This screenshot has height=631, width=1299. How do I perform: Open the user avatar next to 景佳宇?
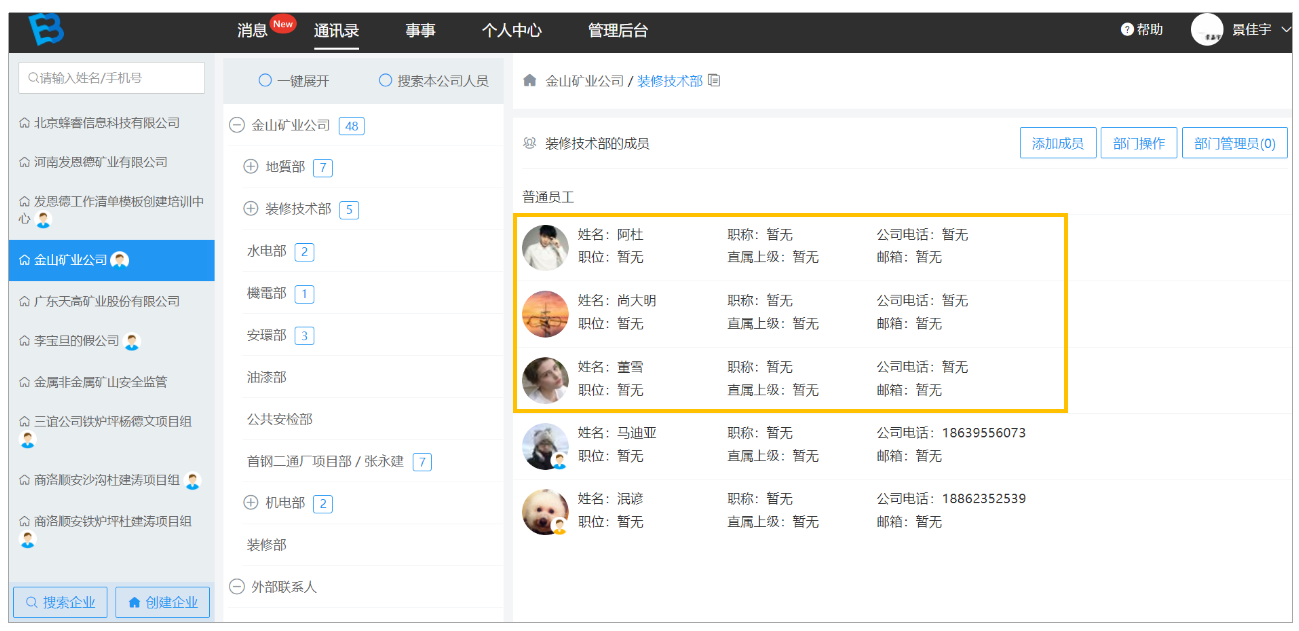(x=1207, y=30)
